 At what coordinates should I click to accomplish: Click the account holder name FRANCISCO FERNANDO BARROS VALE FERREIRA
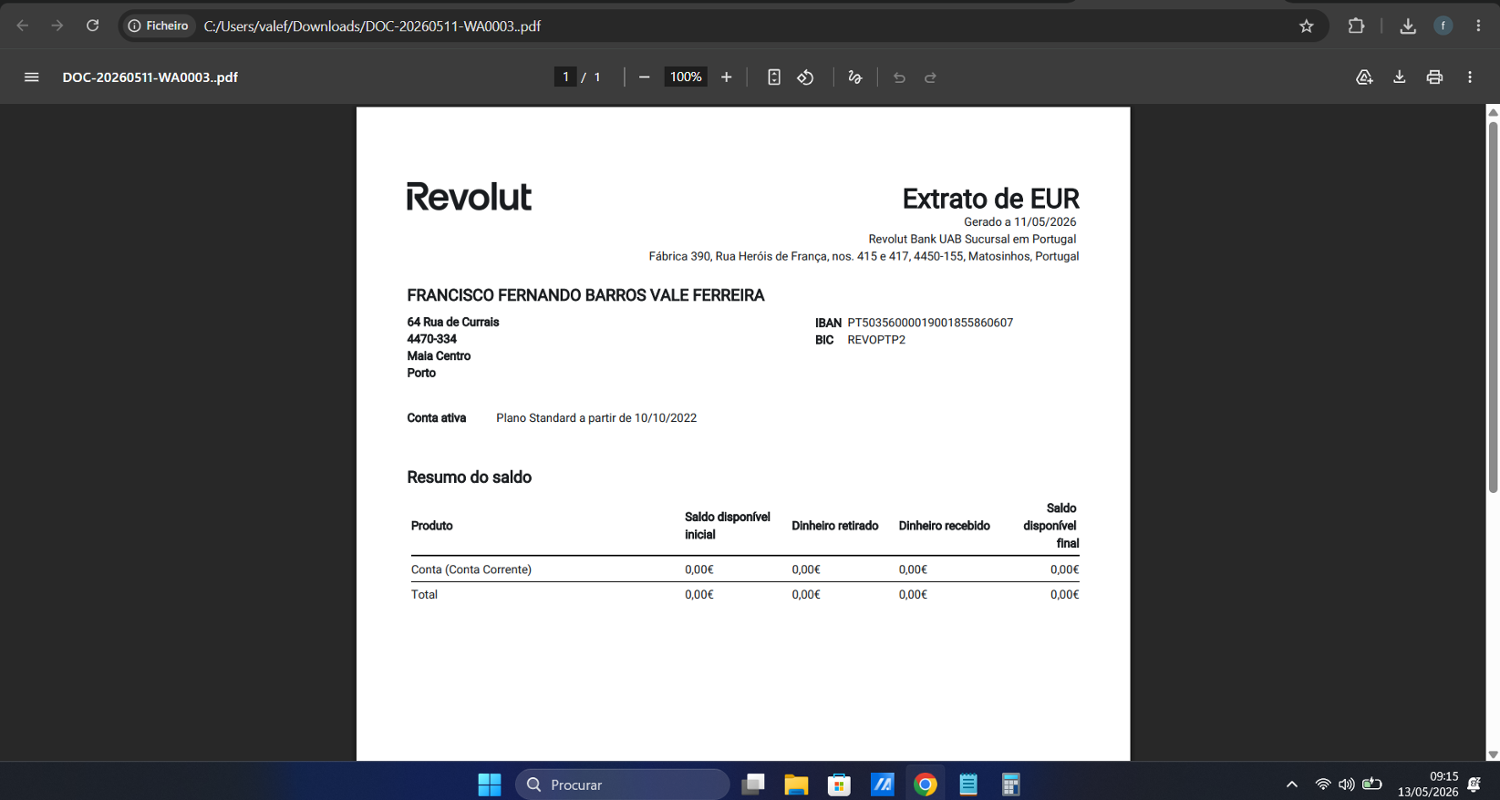(x=586, y=296)
